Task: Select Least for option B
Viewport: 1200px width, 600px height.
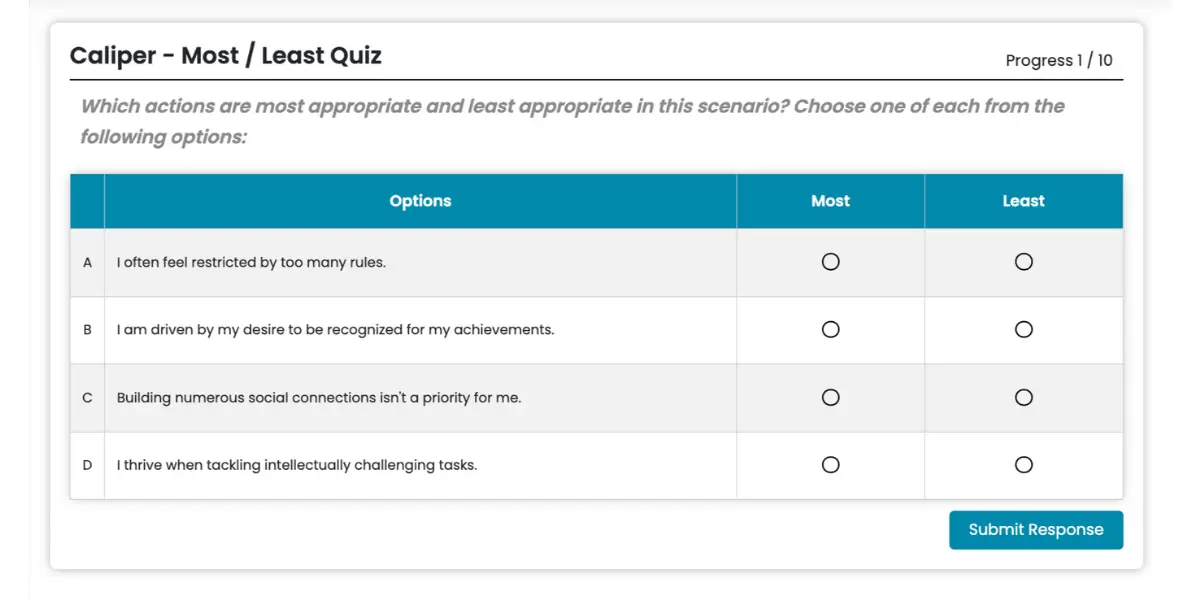Action: [1023, 330]
